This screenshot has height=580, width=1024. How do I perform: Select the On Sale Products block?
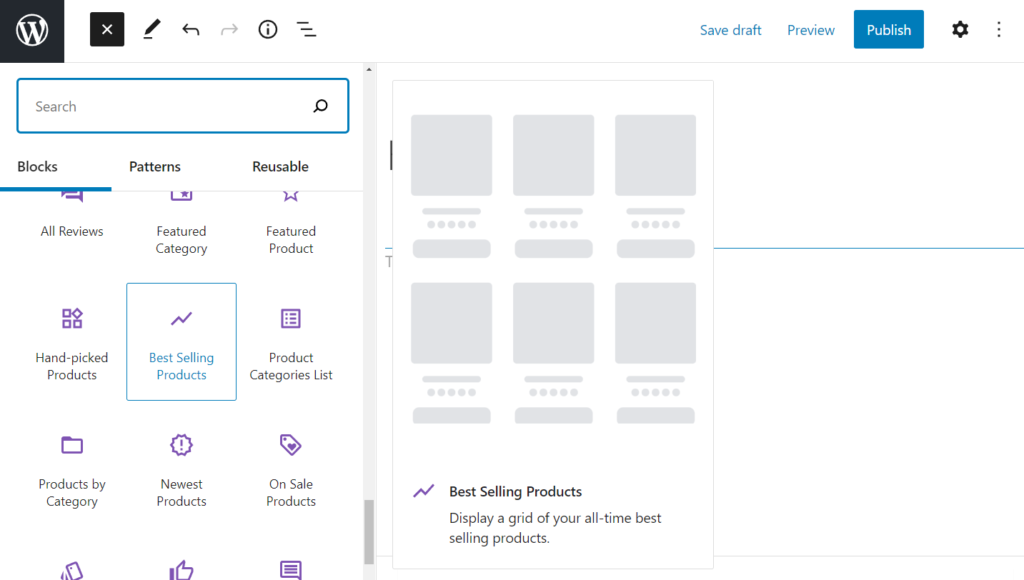pos(290,467)
